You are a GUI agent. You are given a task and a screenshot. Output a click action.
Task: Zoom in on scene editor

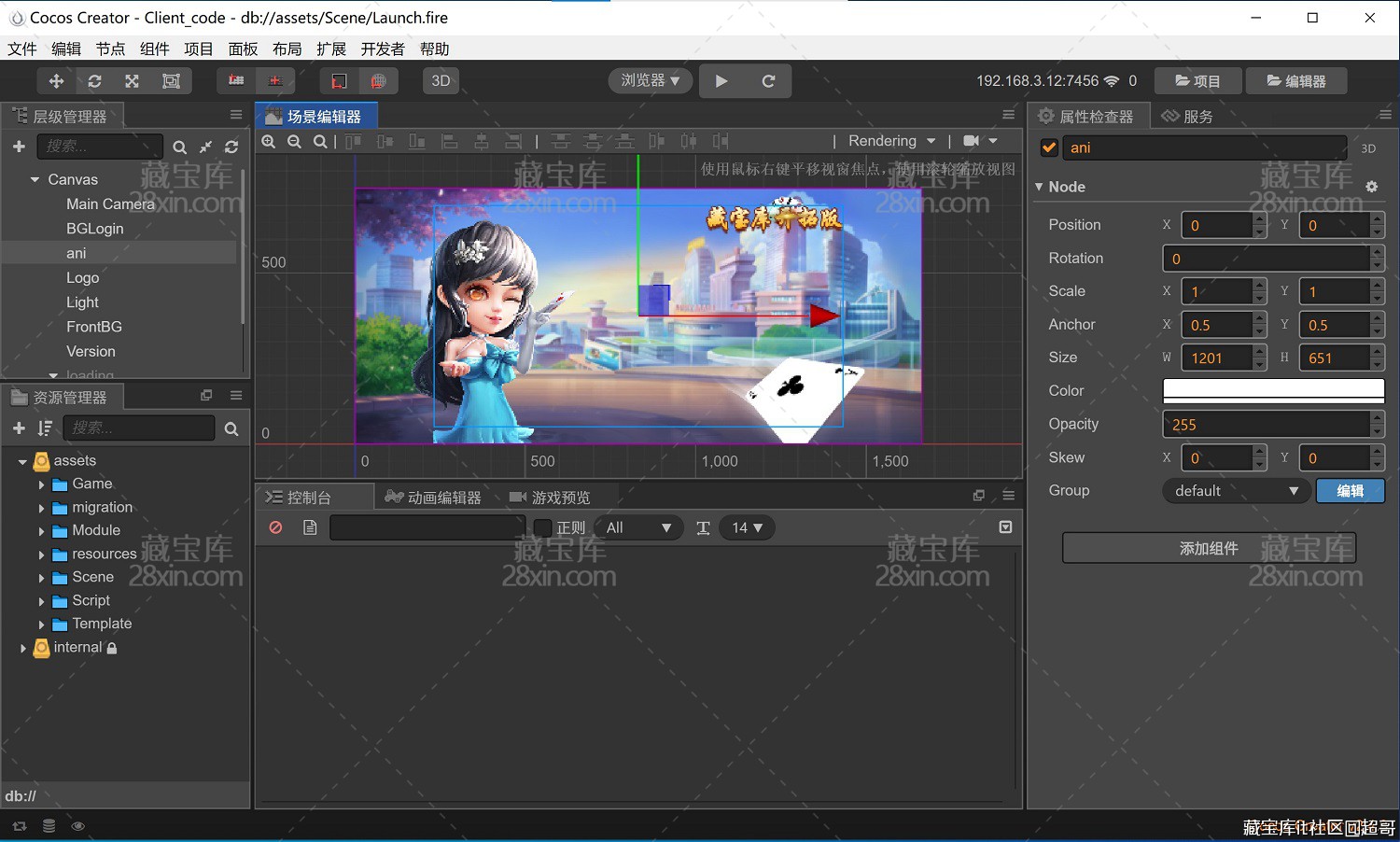269,141
